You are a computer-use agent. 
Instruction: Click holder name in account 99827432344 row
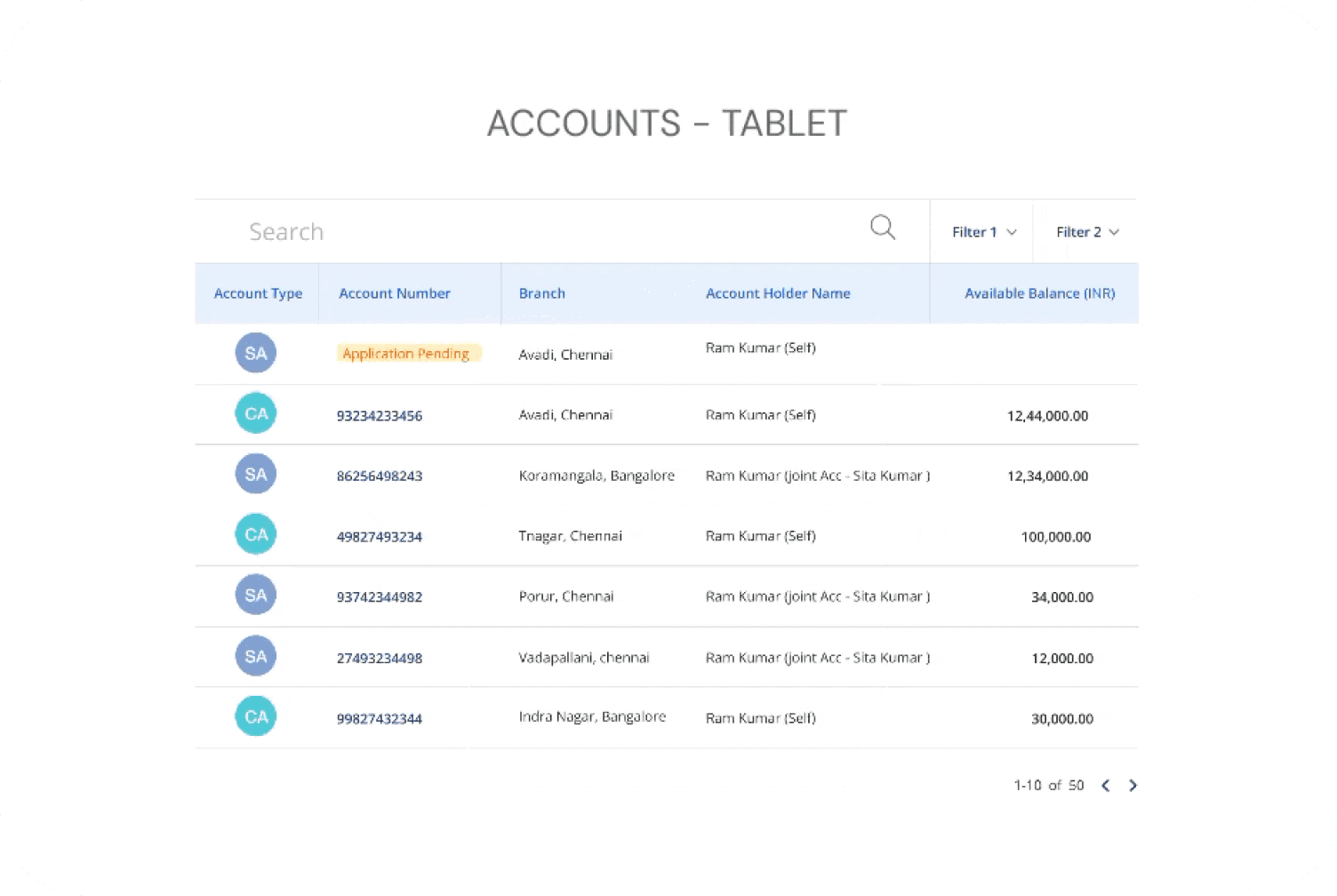761,718
